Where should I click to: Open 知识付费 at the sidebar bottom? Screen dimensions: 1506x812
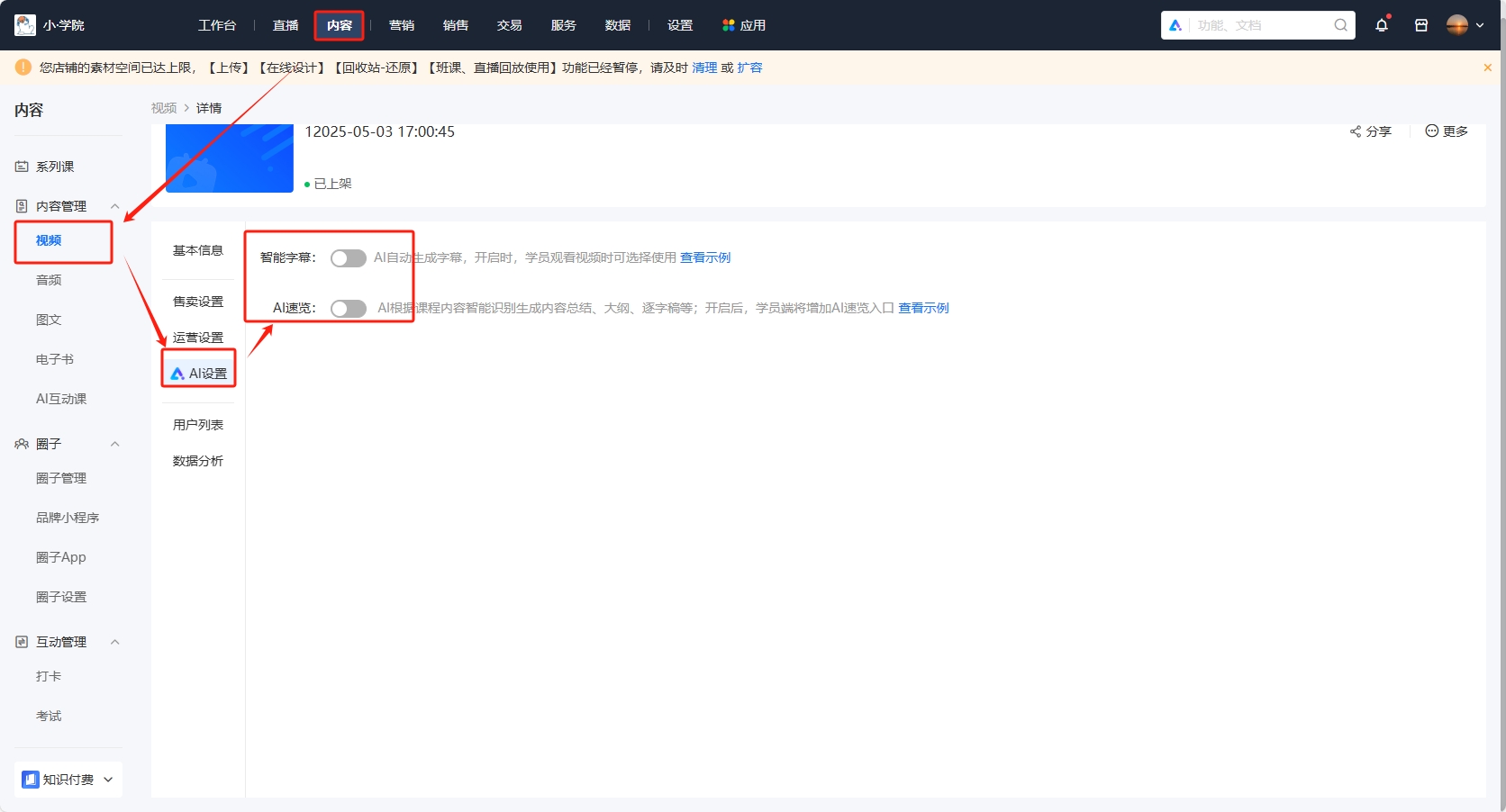[68, 780]
